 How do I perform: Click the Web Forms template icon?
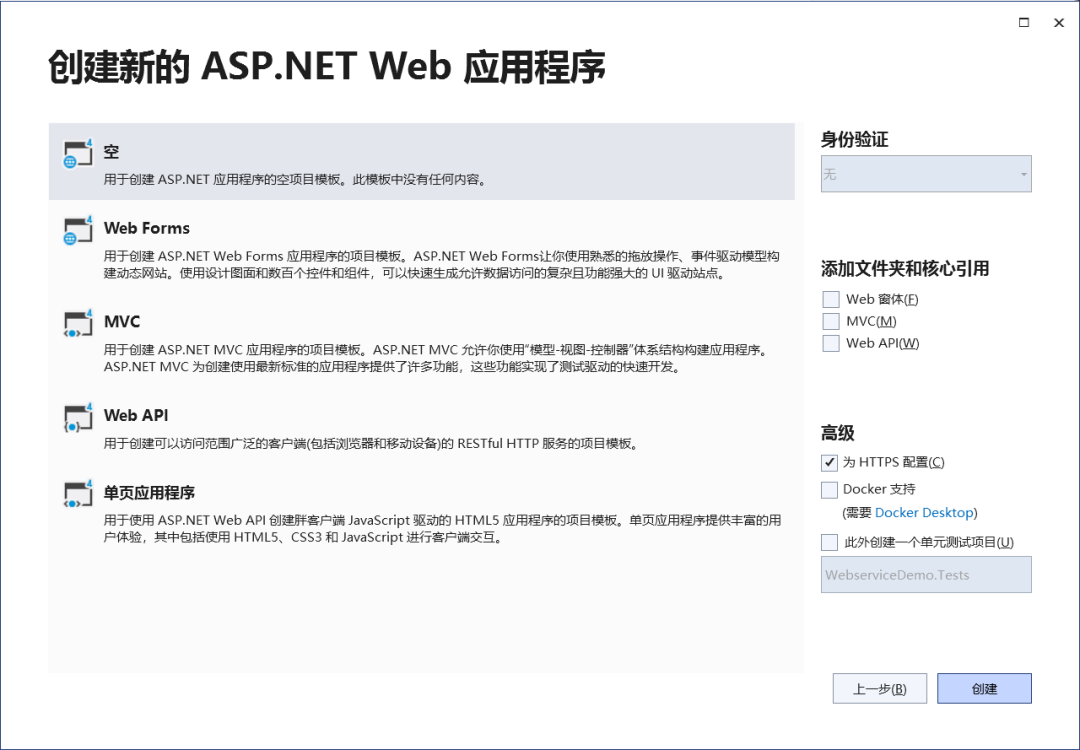tap(78, 230)
